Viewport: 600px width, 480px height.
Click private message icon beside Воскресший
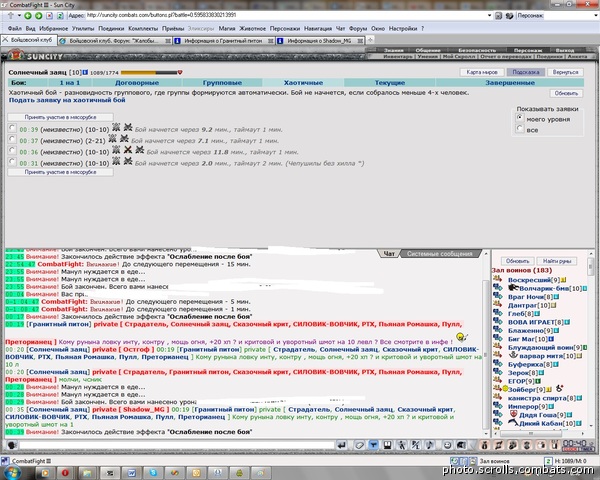(497, 278)
